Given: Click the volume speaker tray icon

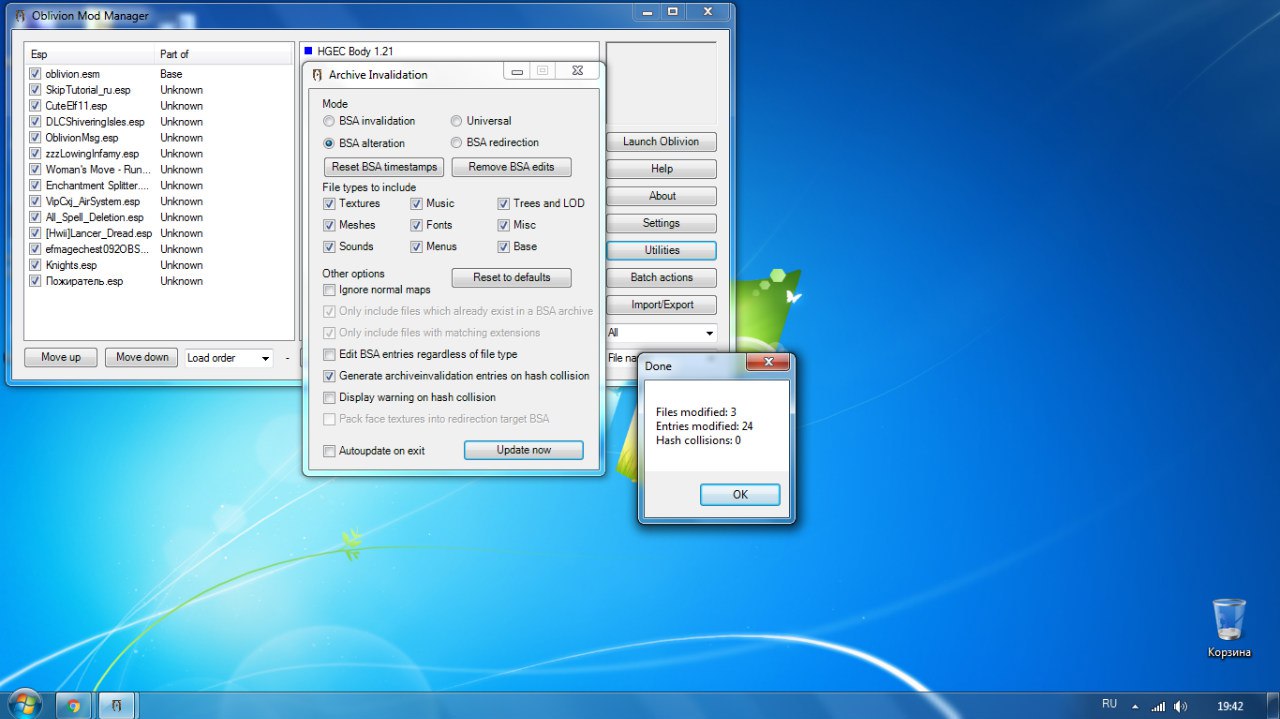Looking at the screenshot, I should (1181, 706).
